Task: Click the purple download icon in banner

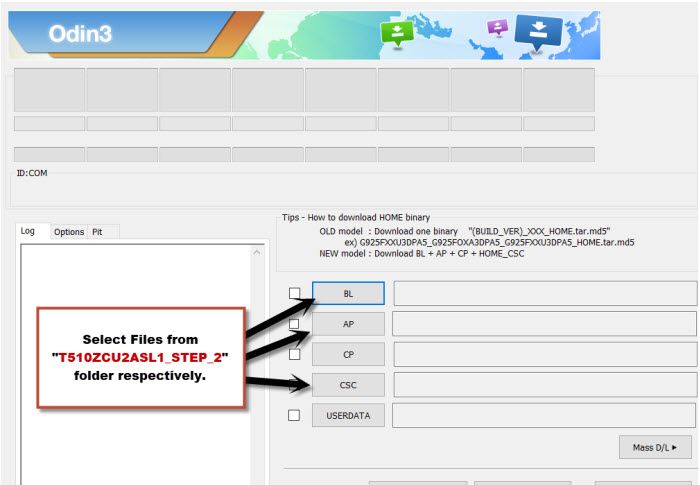Action: coord(497,27)
